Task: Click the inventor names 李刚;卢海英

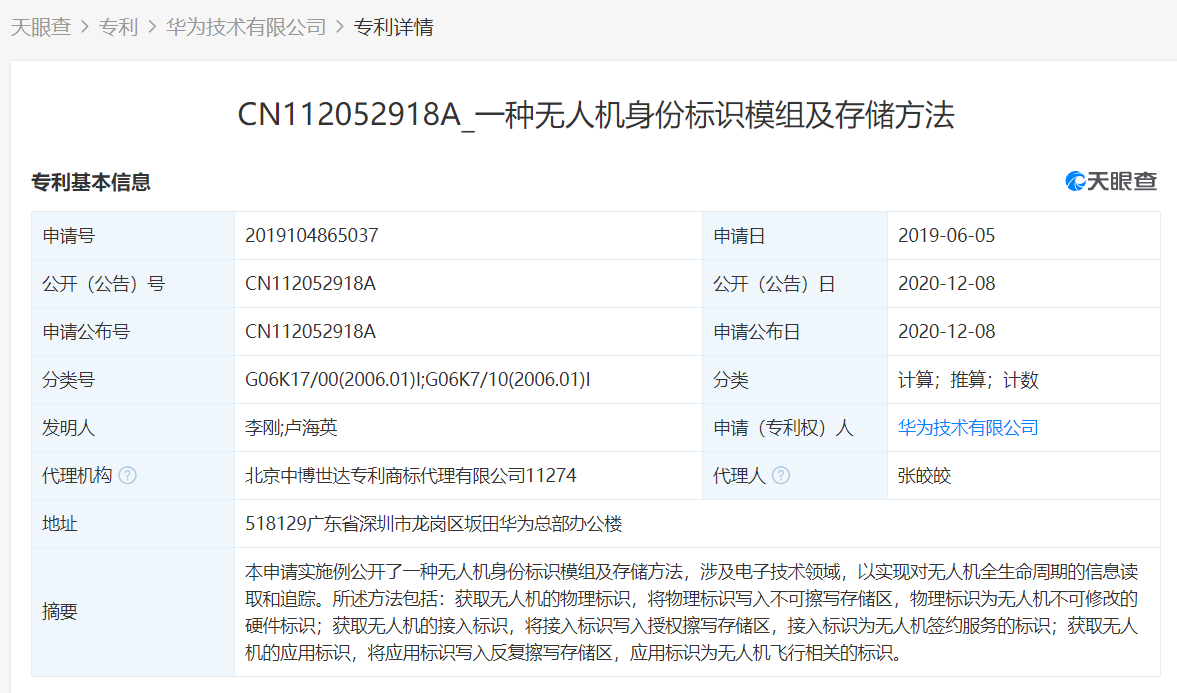Action: coord(291,428)
